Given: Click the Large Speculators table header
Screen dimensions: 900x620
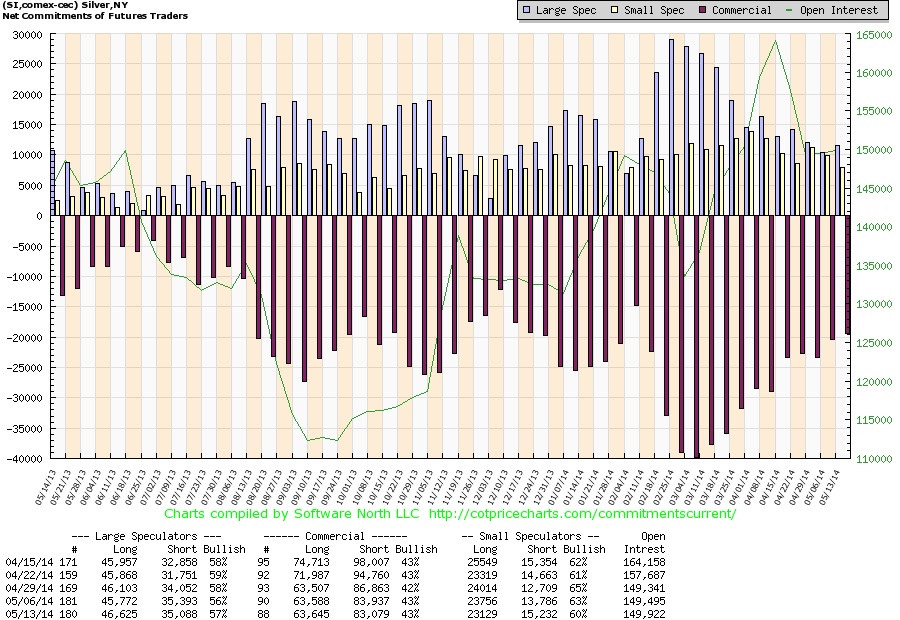Looking at the screenshot, I should (x=146, y=536).
